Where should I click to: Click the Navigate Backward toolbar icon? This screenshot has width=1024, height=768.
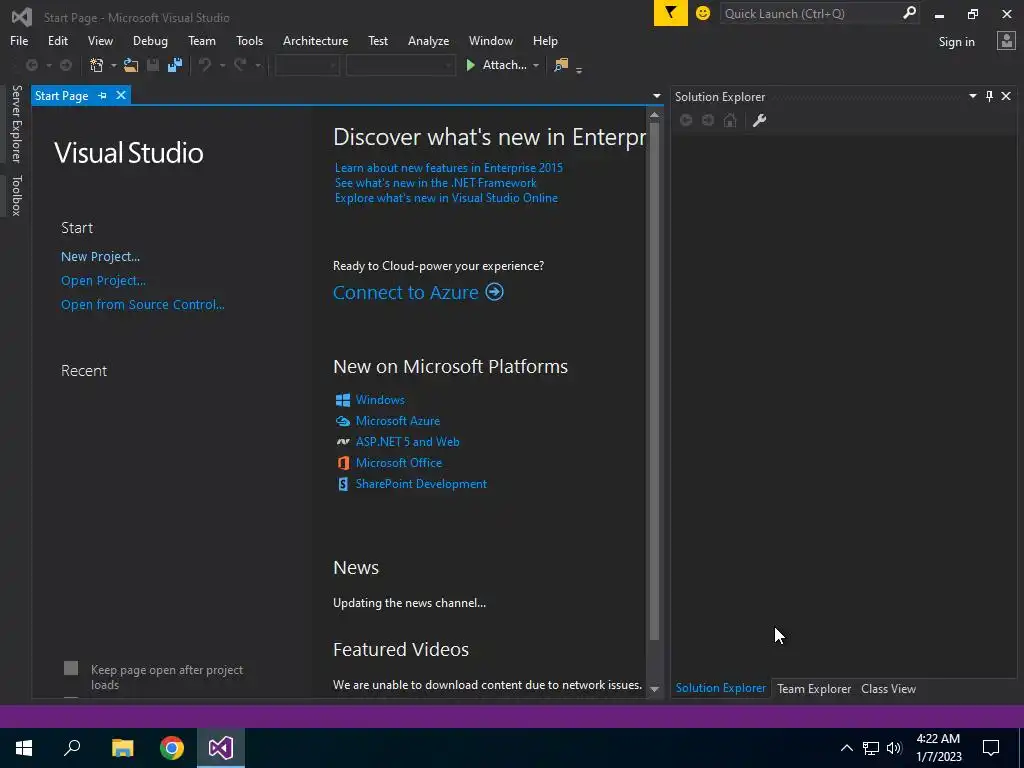tap(31, 65)
